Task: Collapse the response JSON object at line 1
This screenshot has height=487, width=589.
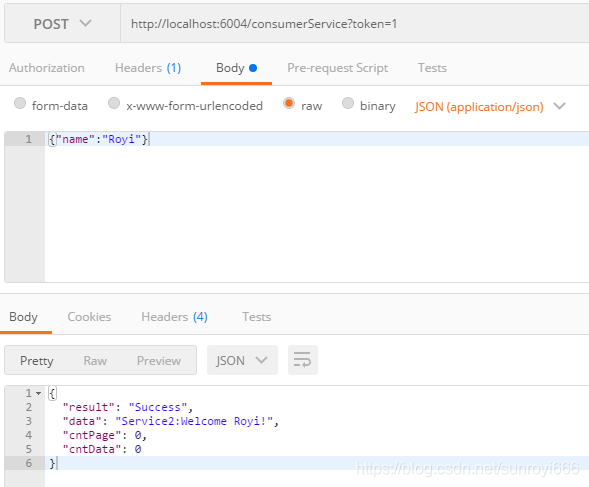Action: [x=38, y=393]
